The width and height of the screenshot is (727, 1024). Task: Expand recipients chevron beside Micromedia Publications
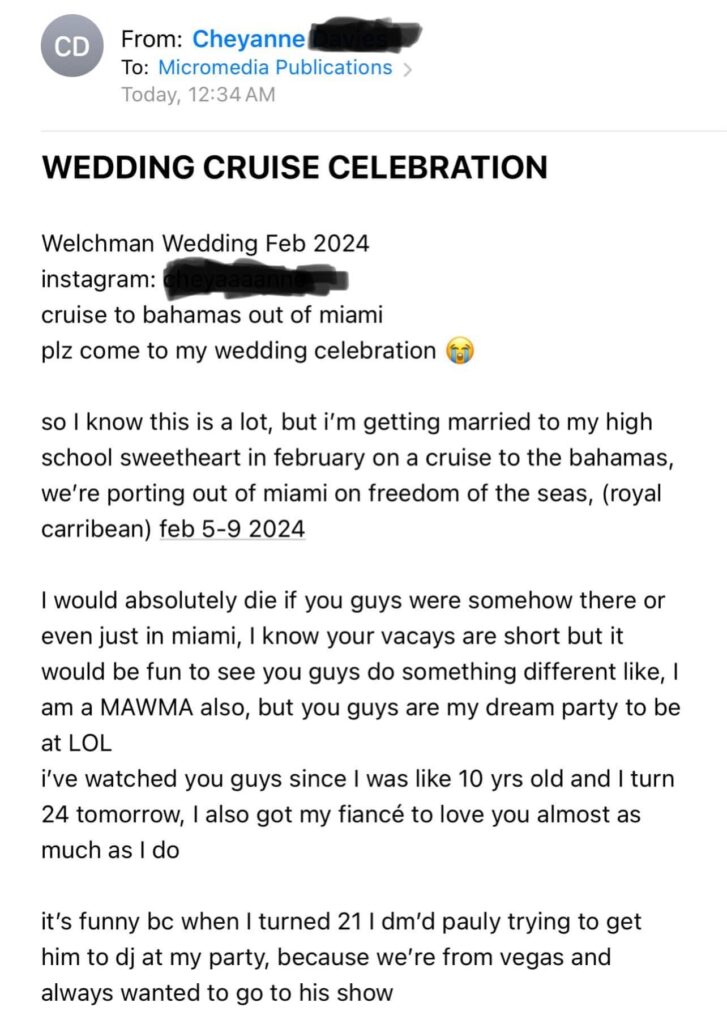pyautogui.click(x=406, y=69)
